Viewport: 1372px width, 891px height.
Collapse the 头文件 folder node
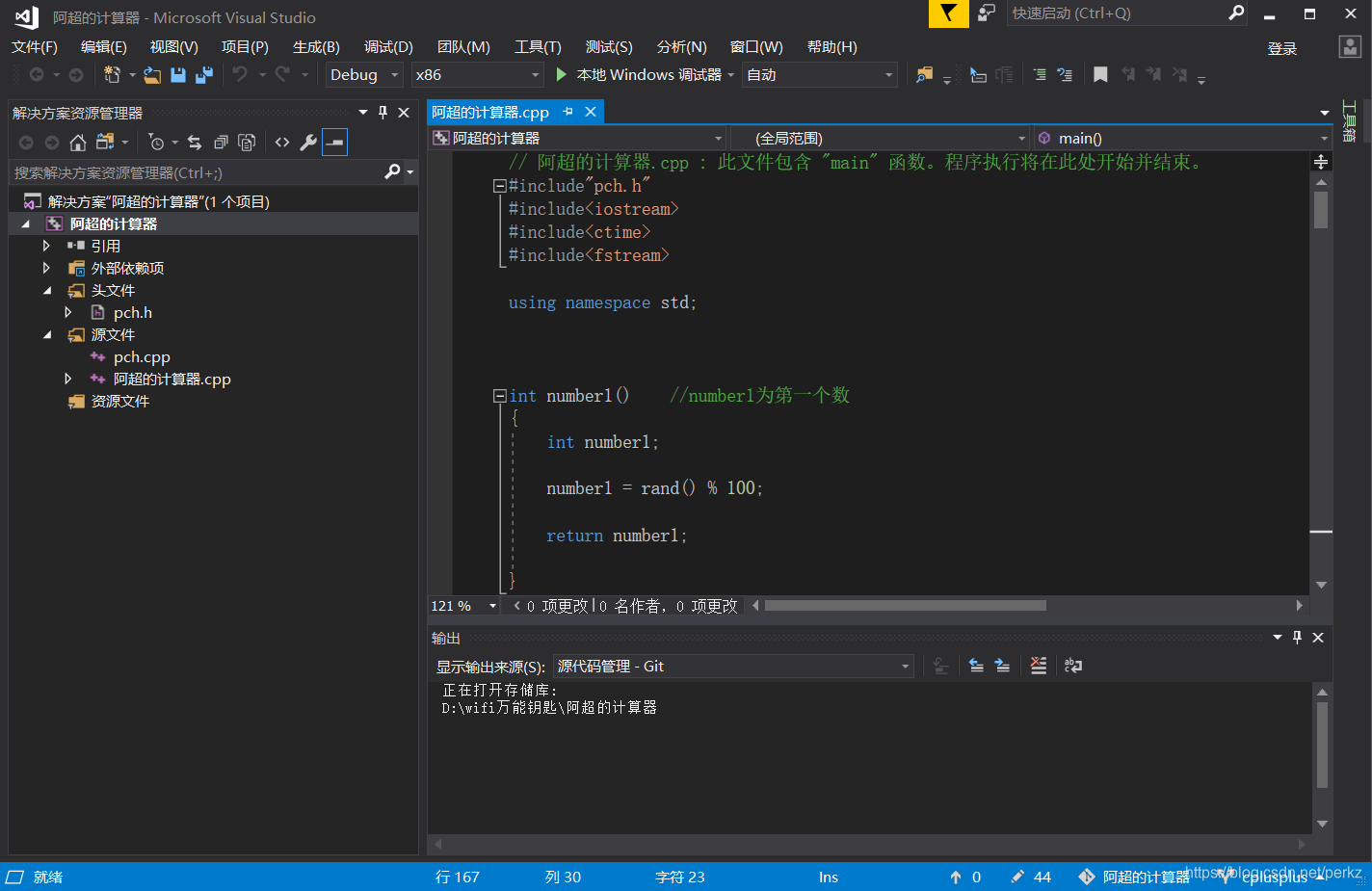pyautogui.click(x=46, y=290)
